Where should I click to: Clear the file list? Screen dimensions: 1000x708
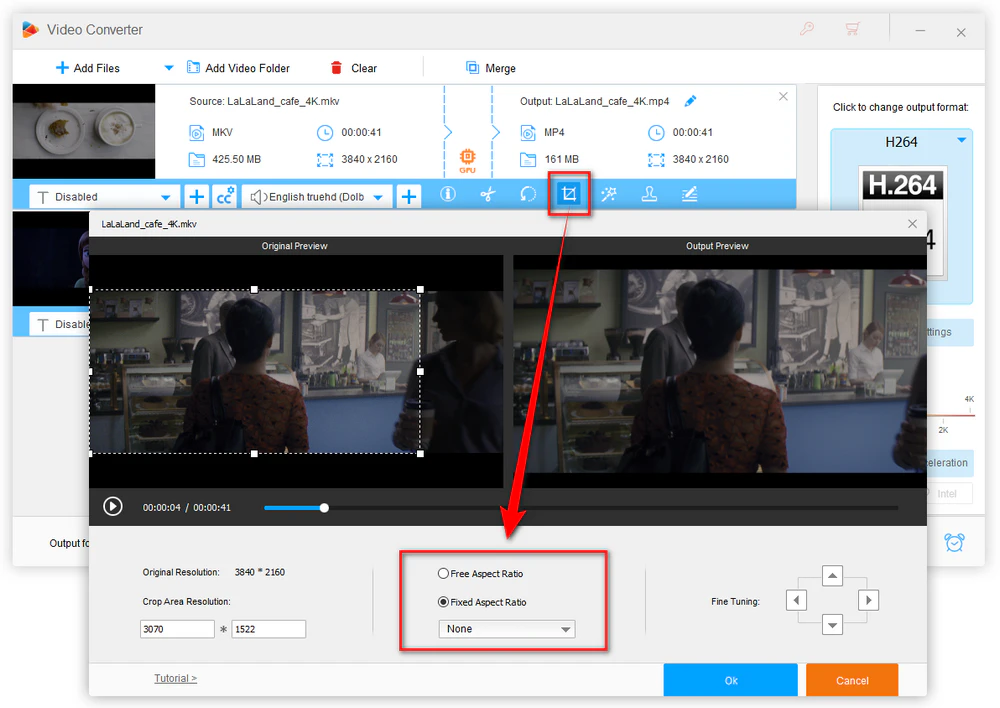(x=354, y=68)
